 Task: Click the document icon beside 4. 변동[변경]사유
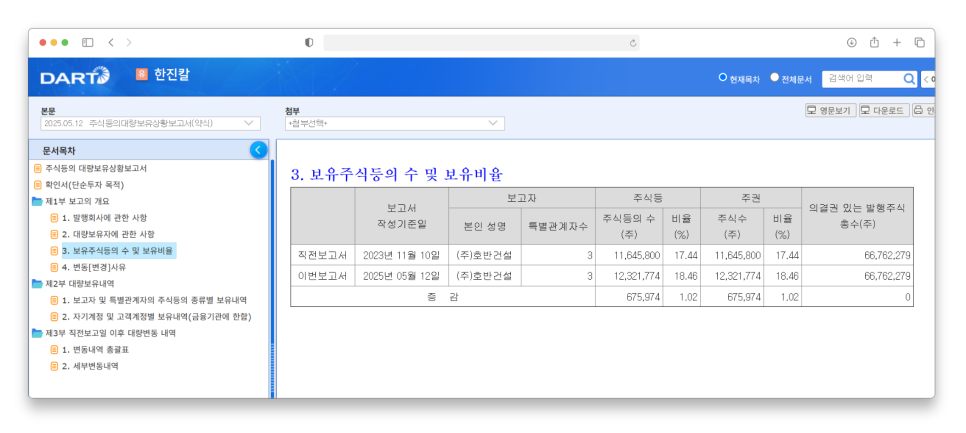point(54,267)
